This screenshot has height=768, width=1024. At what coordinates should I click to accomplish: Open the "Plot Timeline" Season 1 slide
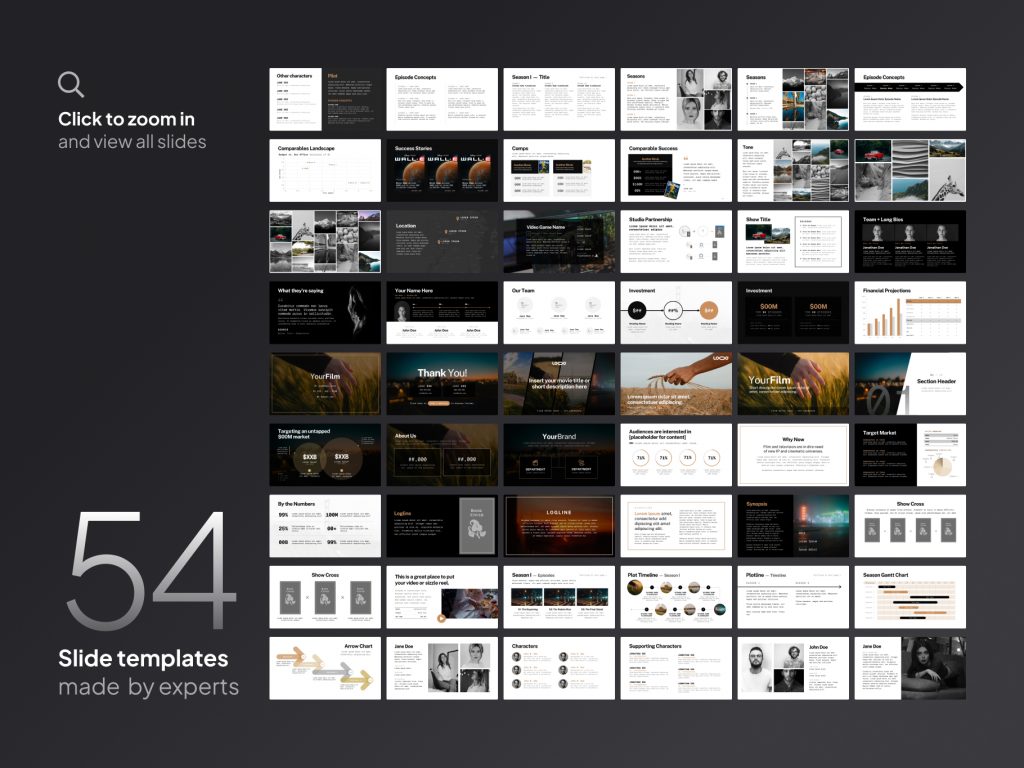[676, 596]
